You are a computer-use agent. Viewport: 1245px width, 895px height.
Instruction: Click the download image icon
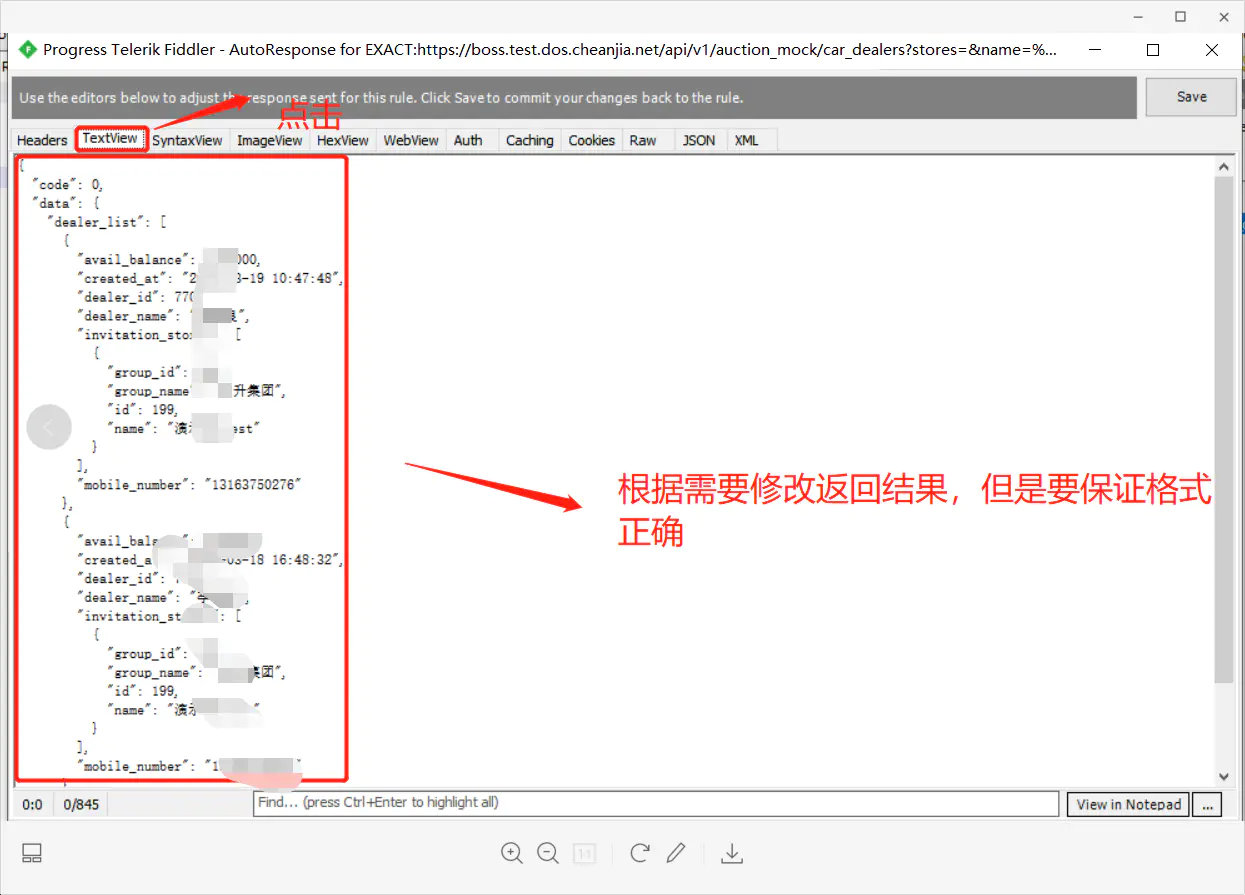point(732,853)
